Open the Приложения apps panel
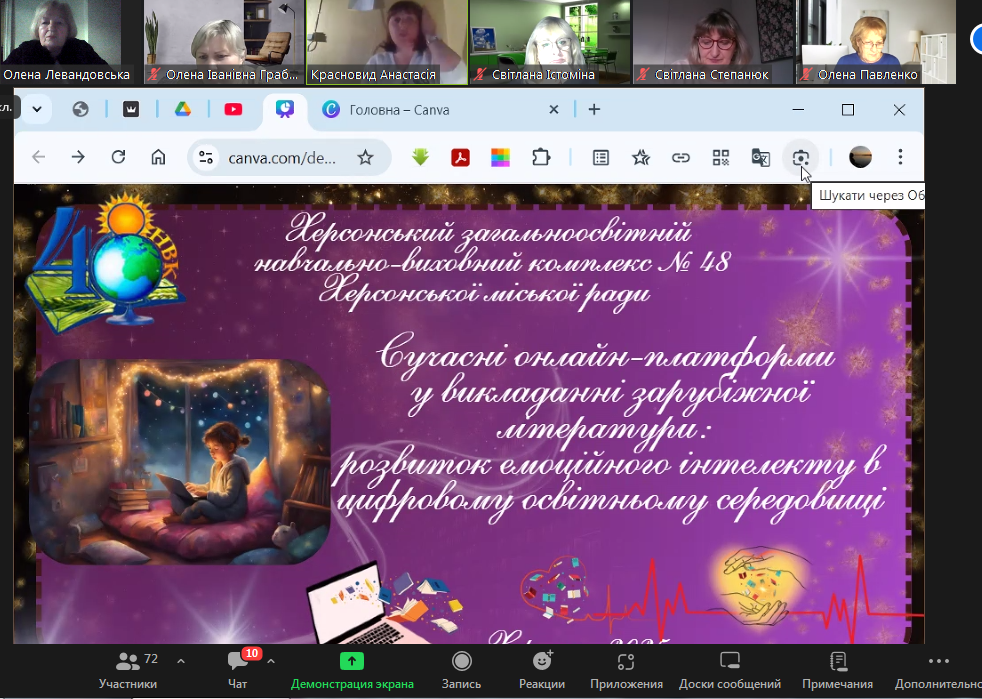Viewport: 982px width, 699px height. 626,669
